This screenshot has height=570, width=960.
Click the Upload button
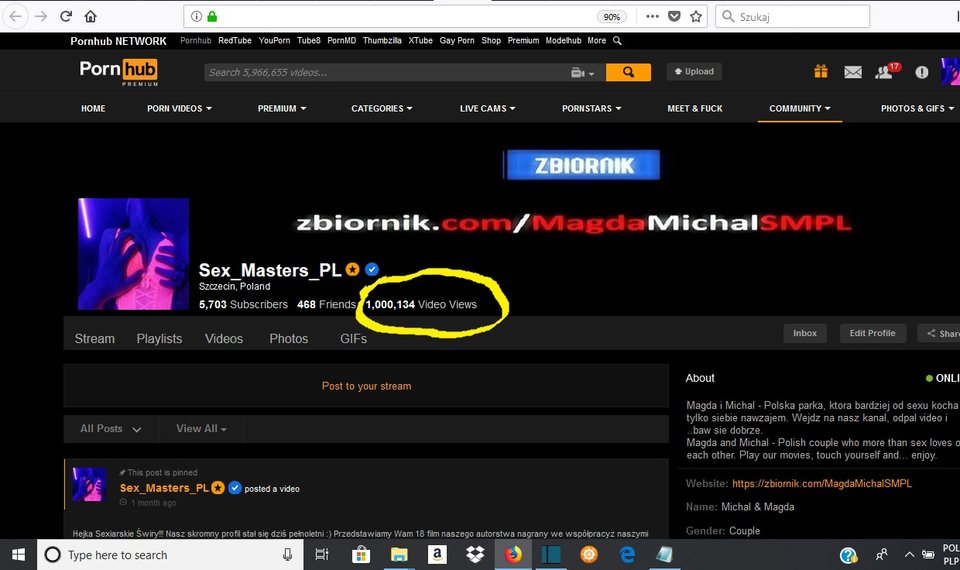(x=694, y=72)
